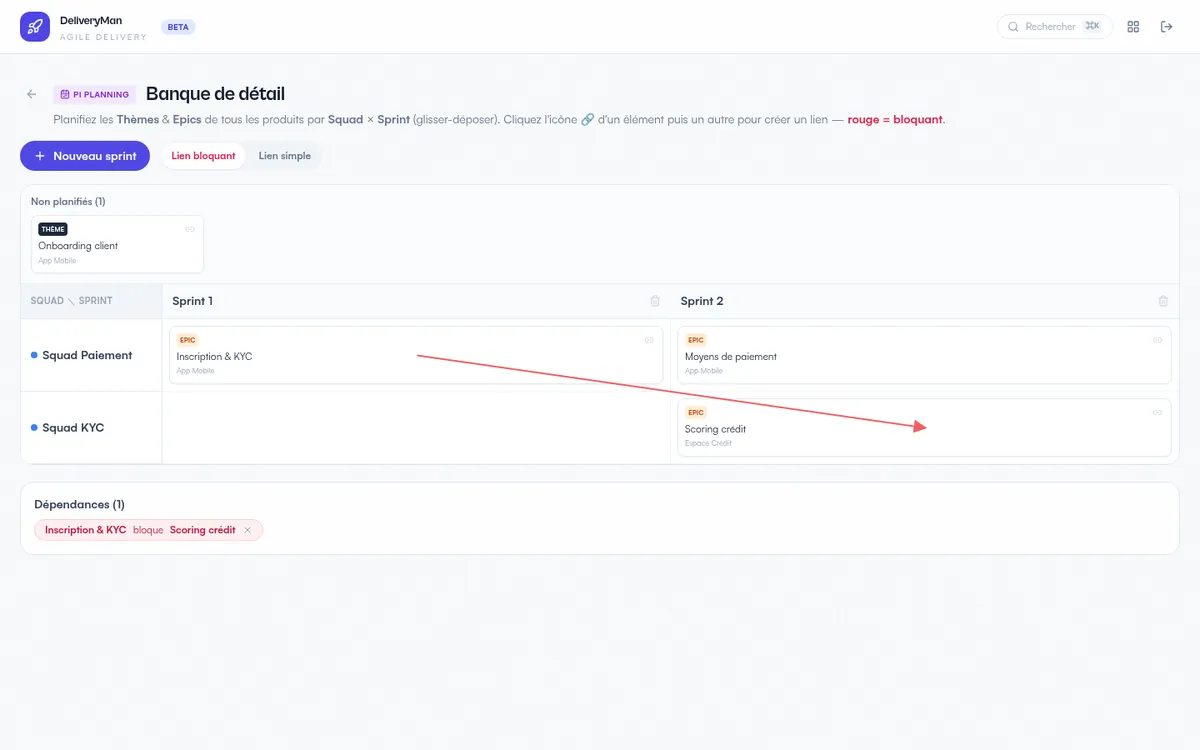
Task: Go back using the left arrow icon
Action: [x=32, y=94]
